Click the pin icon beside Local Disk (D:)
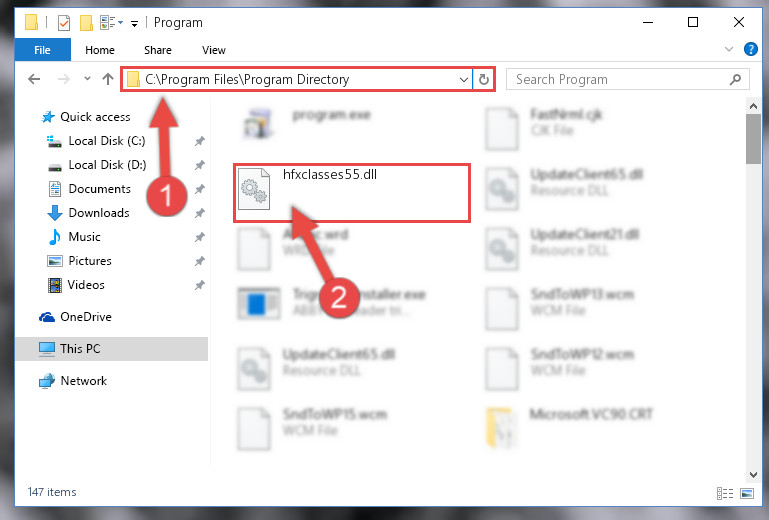Viewport: 769px width, 520px height. pos(200,165)
